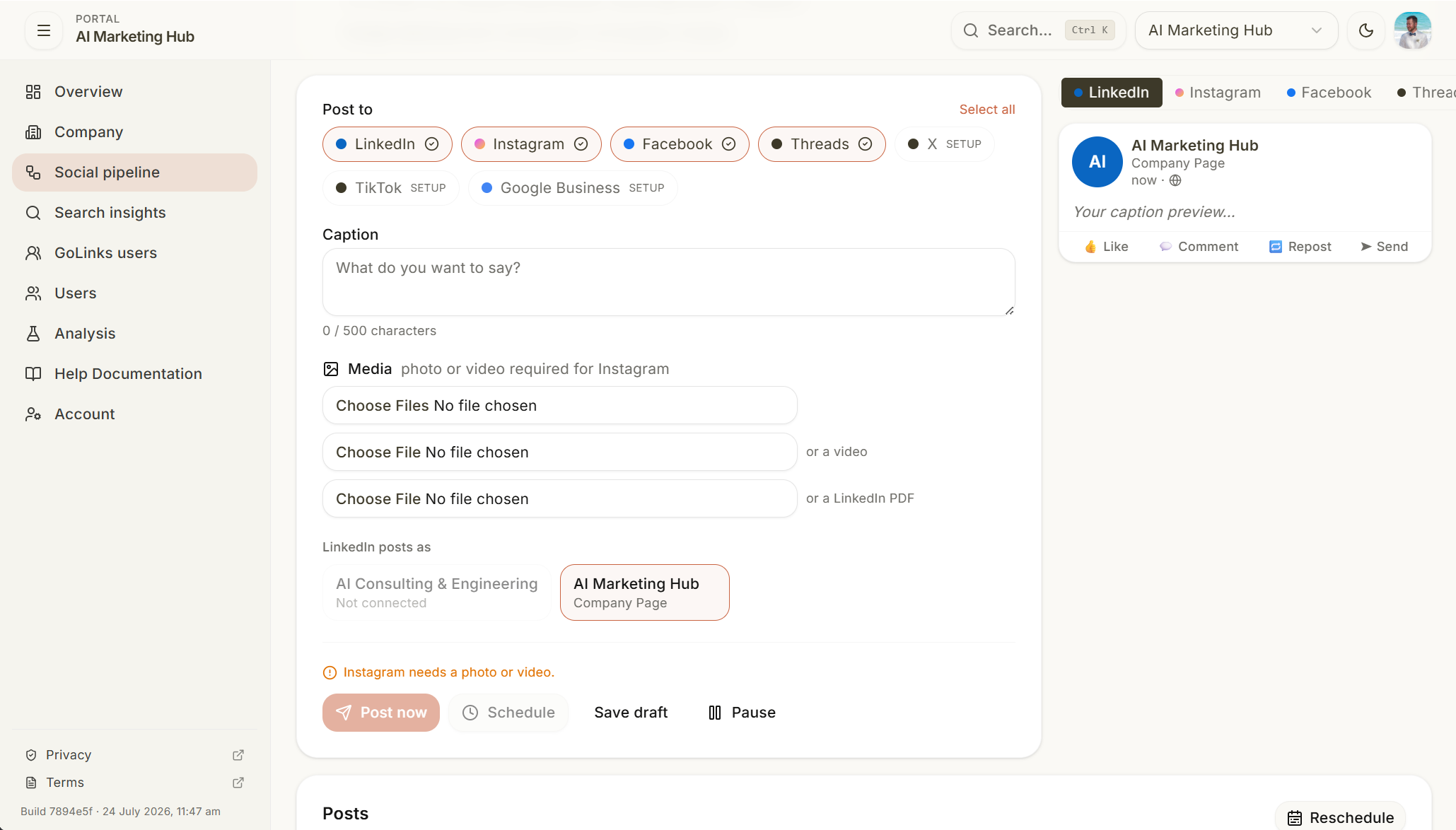1456x830 pixels.
Task: Click the Account person-gear icon
Action: tap(33, 414)
